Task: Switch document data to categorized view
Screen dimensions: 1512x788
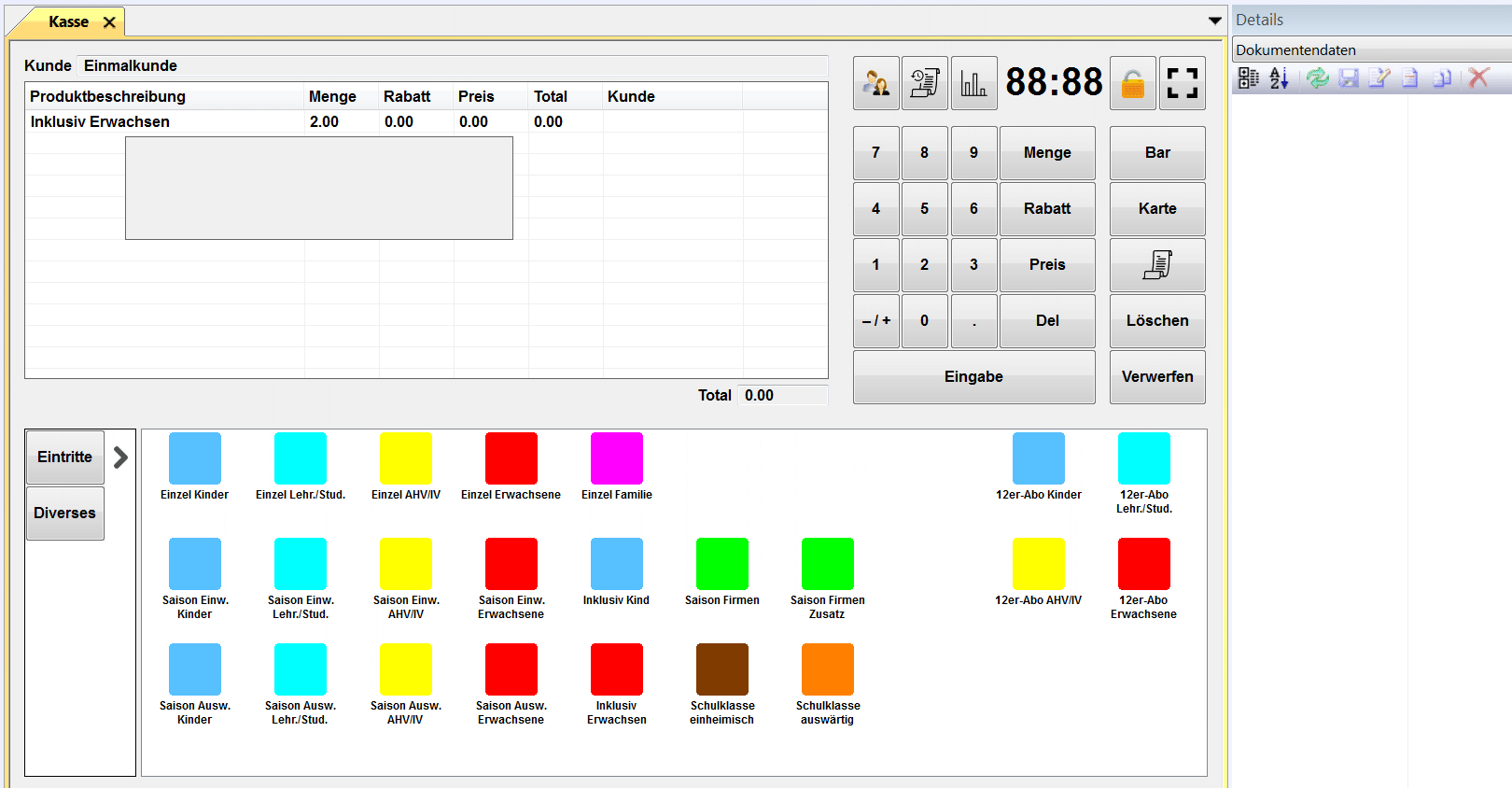Action: coord(1248,78)
